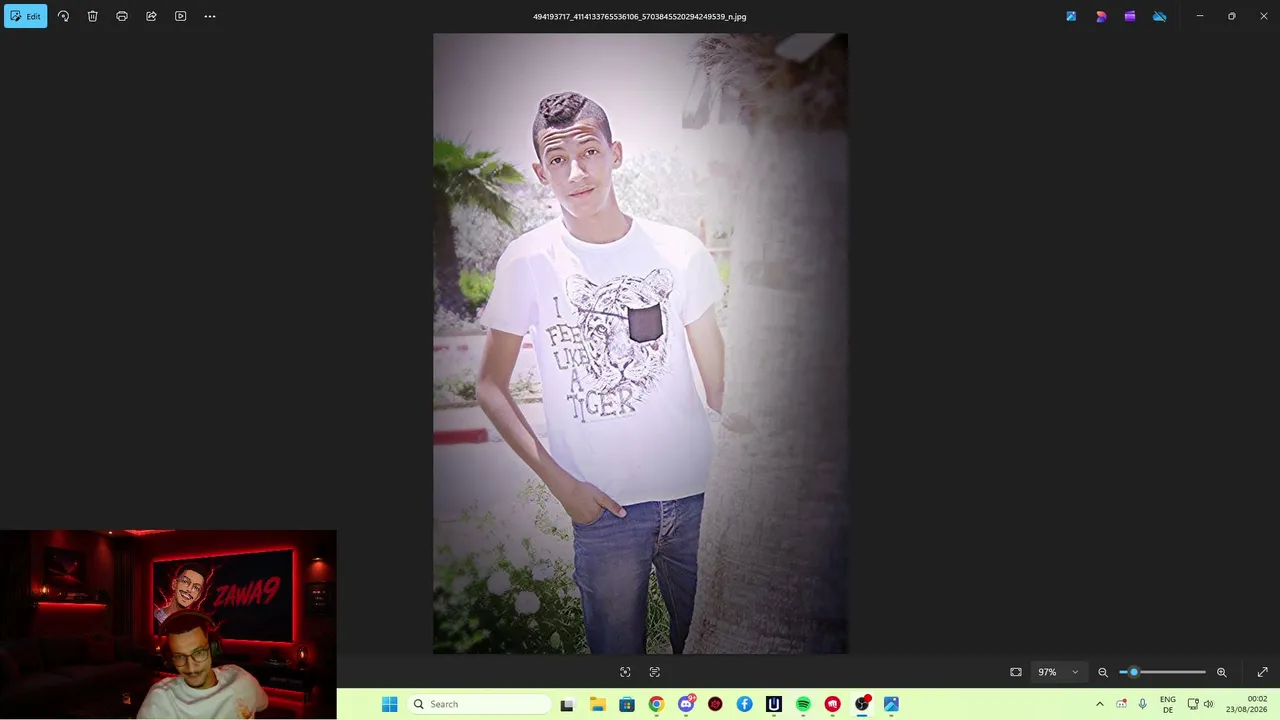Open the three-dot See more menu
Screen dimensions: 1280x720
pos(210,16)
